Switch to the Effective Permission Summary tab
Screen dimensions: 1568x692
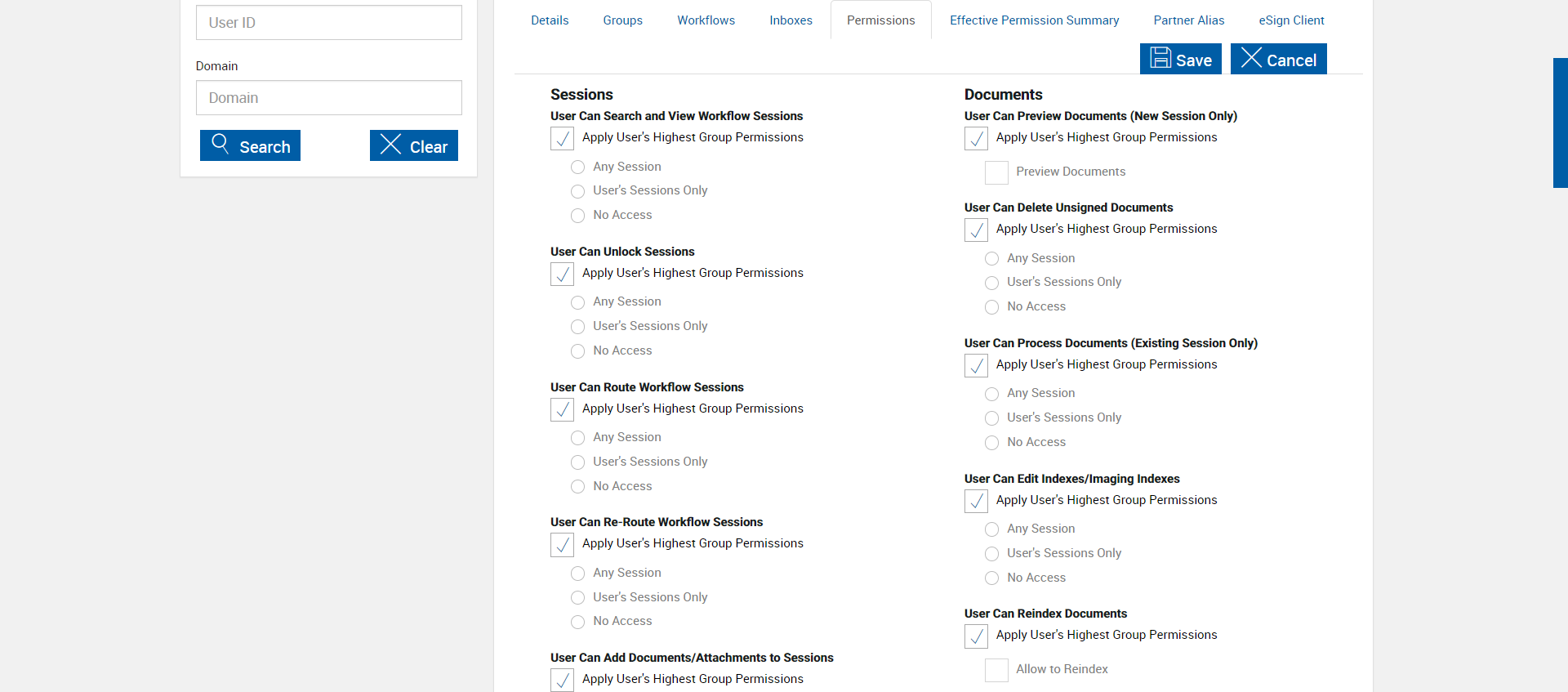click(1034, 20)
